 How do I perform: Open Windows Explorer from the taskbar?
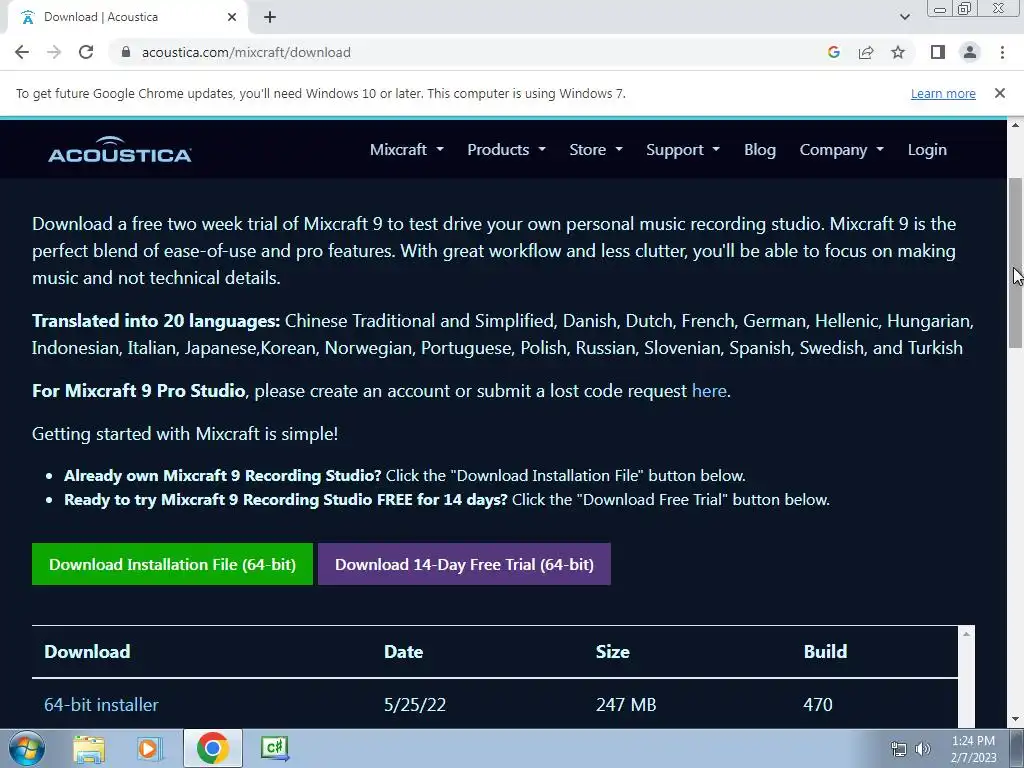tap(89, 748)
